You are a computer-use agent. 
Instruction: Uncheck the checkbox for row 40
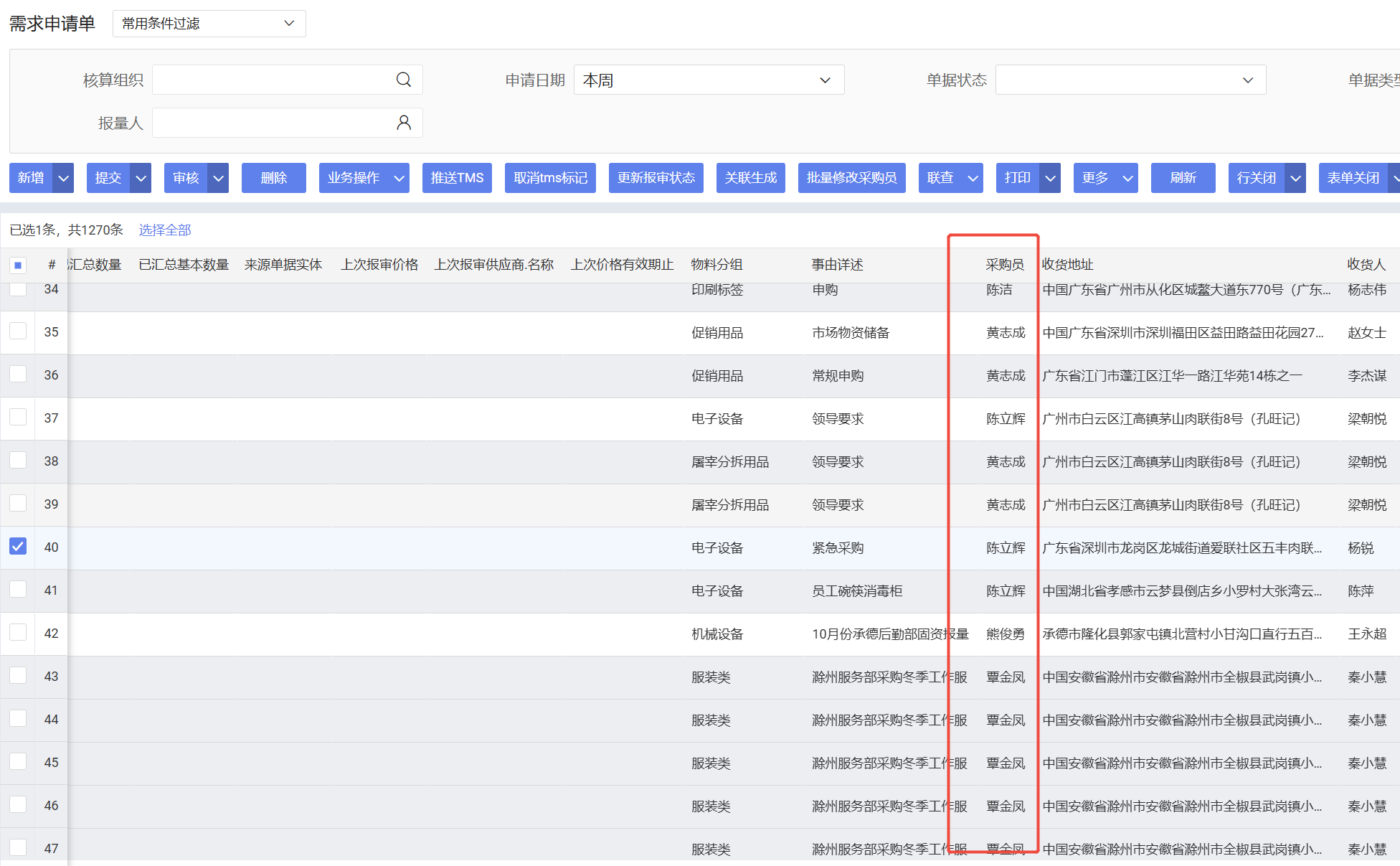(x=18, y=547)
